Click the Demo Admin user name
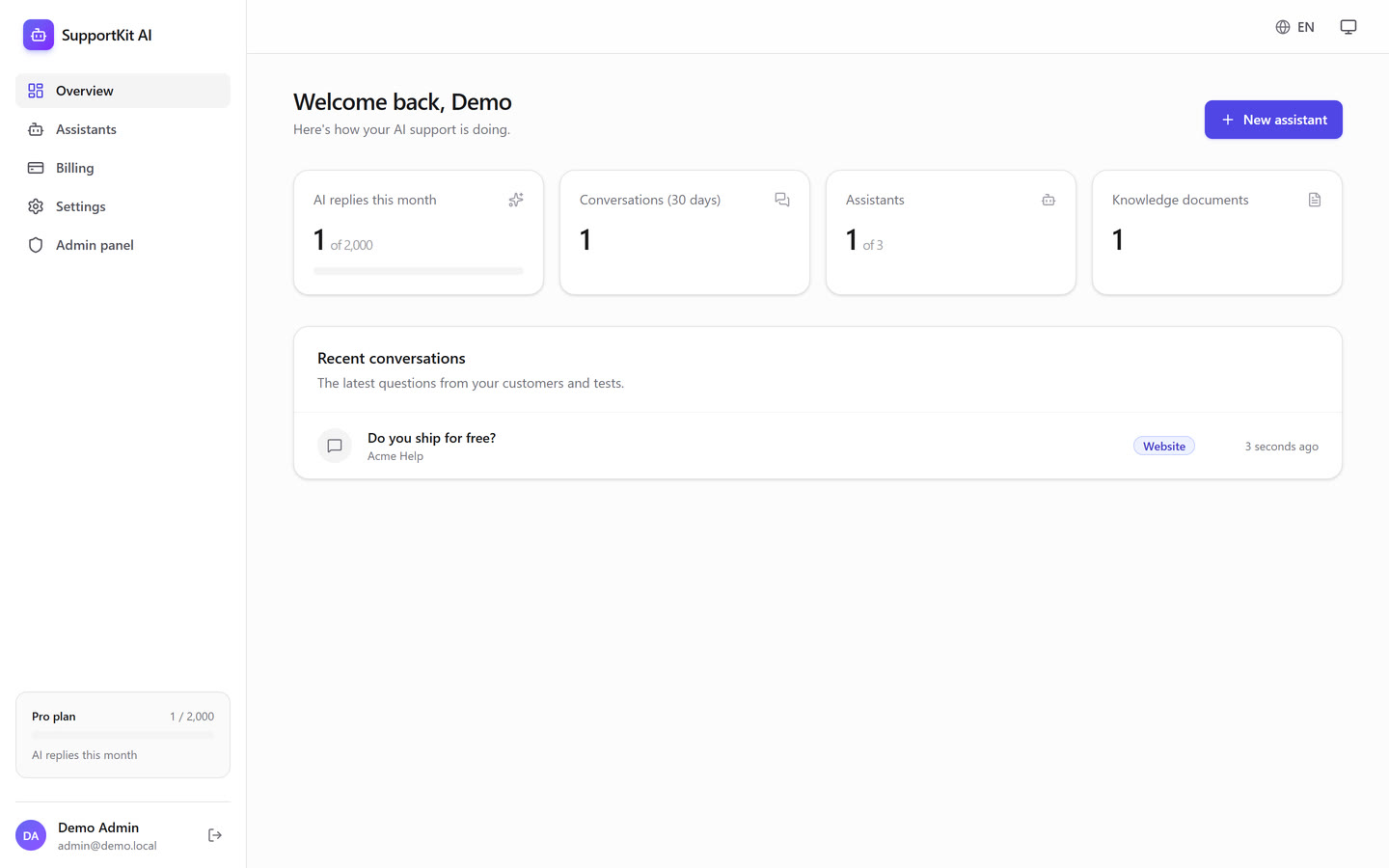1389x868 pixels. 98,827
